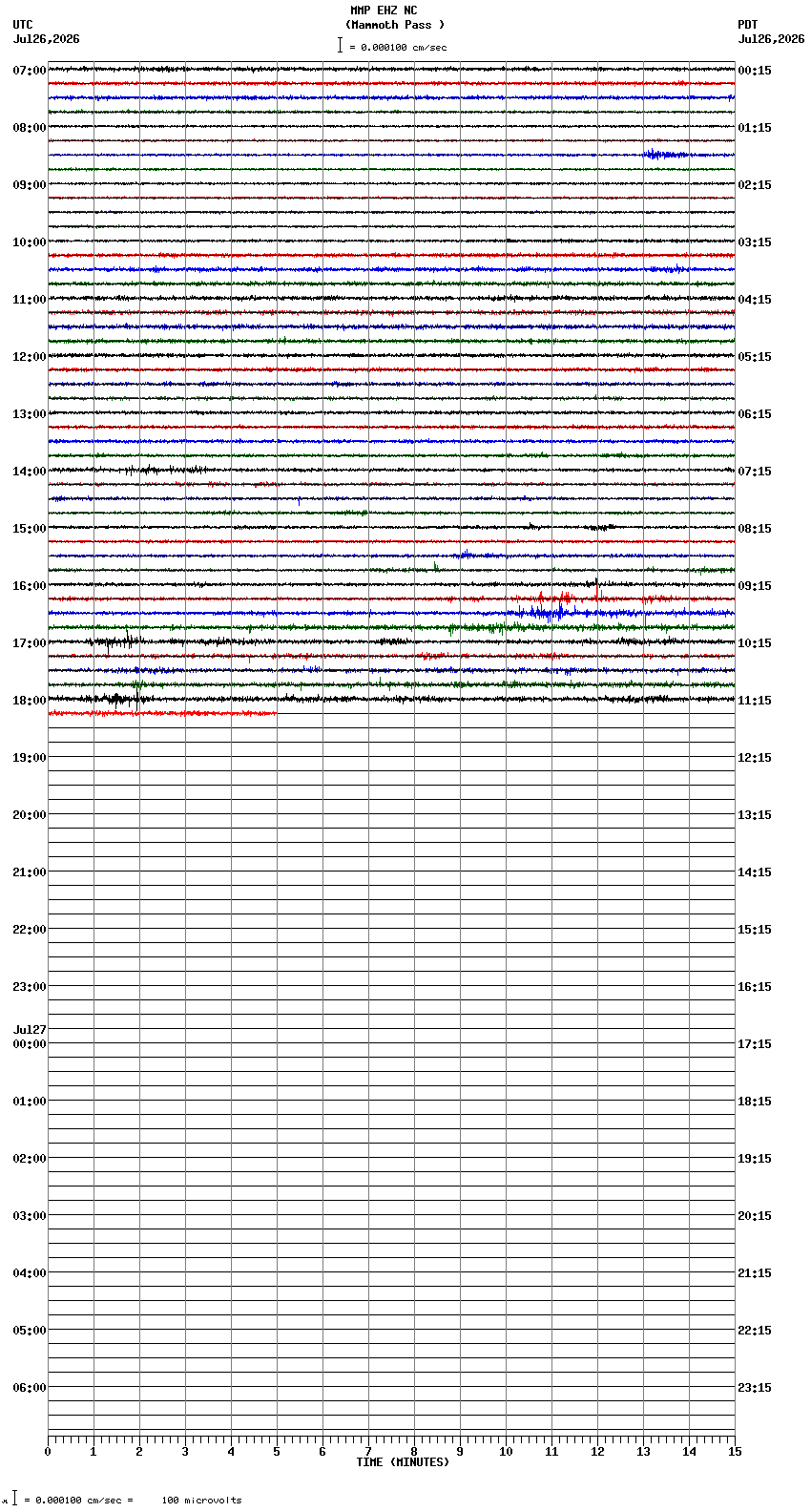811x1512 pixels.
Task: Click the '00:15' PDT time label
Action: [x=755, y=71]
